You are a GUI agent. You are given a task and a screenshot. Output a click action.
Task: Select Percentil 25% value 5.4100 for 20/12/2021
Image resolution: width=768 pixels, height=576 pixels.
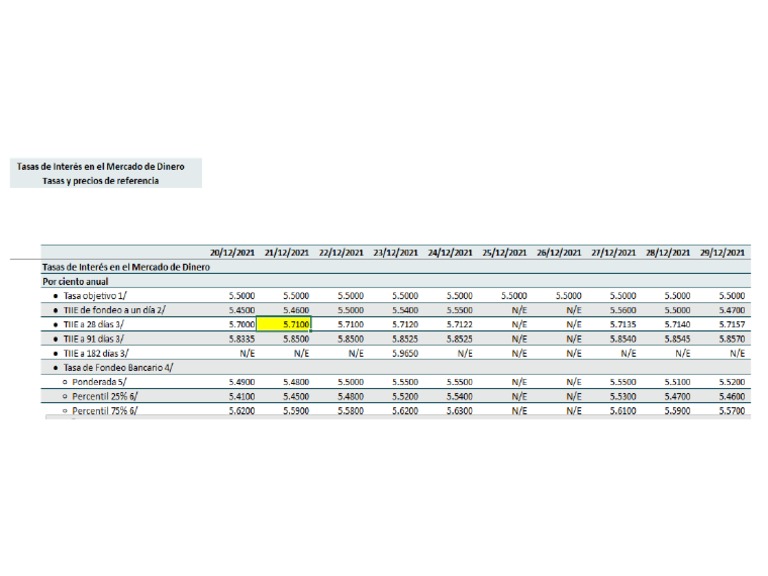tap(242, 396)
